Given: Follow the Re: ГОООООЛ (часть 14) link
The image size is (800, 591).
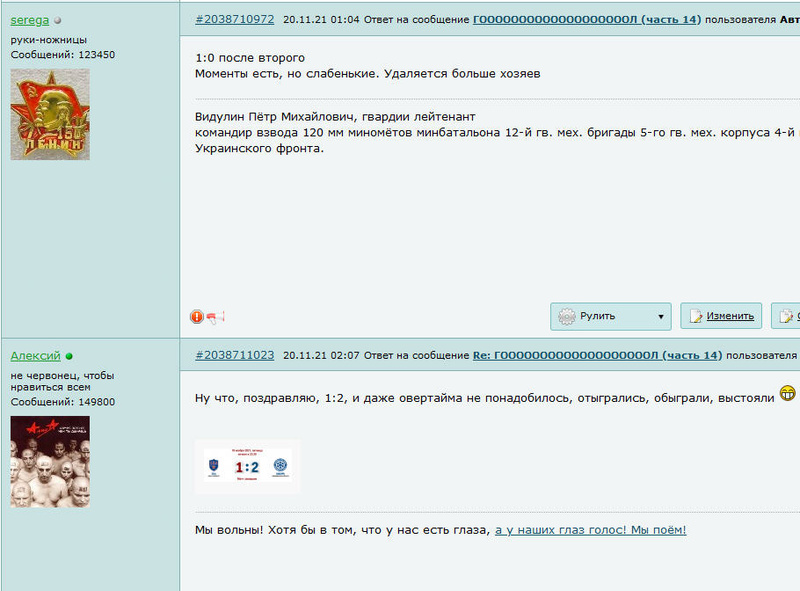Looking at the screenshot, I should tap(597, 355).
